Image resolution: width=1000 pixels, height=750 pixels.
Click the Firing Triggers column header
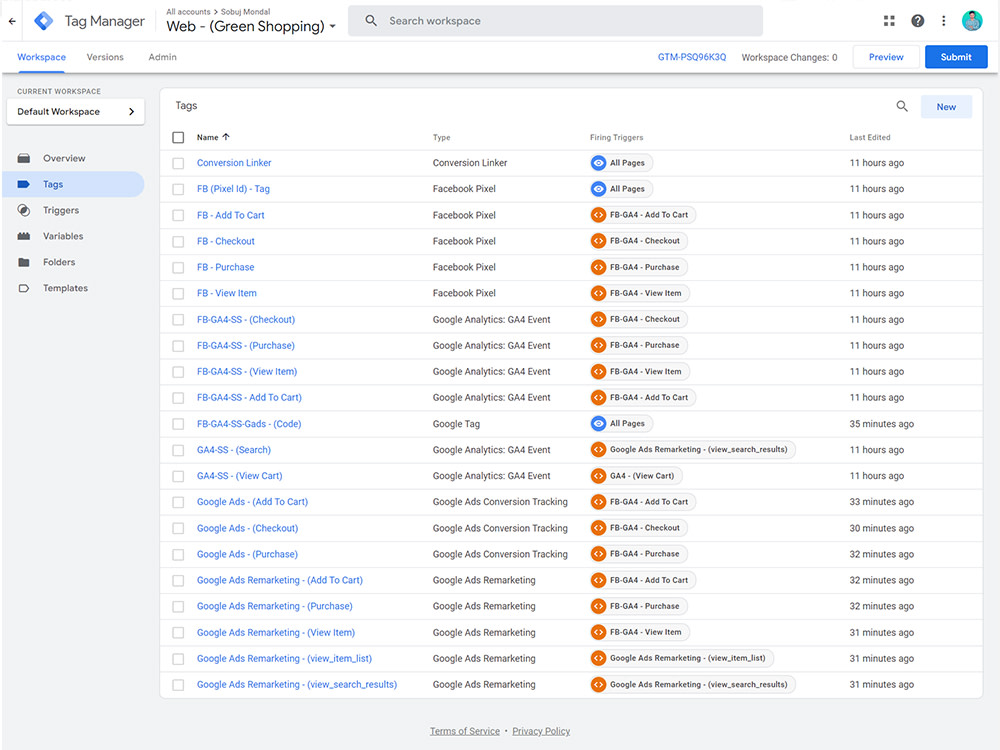click(x=617, y=137)
